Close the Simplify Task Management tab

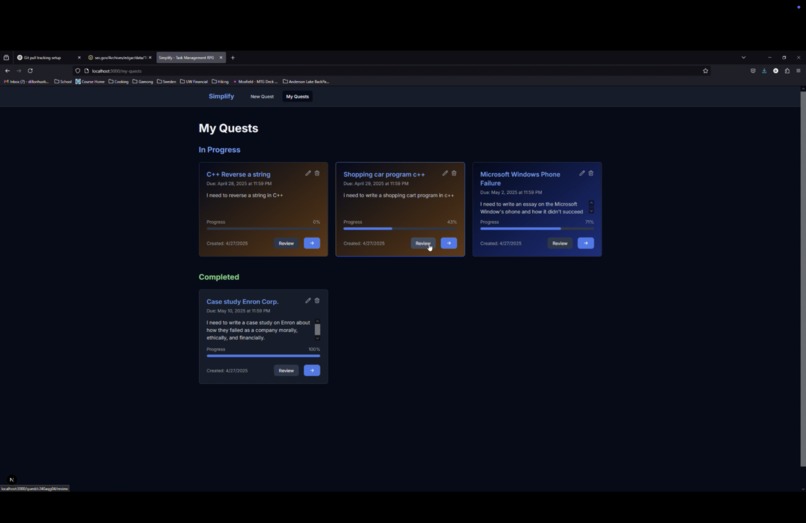(221, 58)
